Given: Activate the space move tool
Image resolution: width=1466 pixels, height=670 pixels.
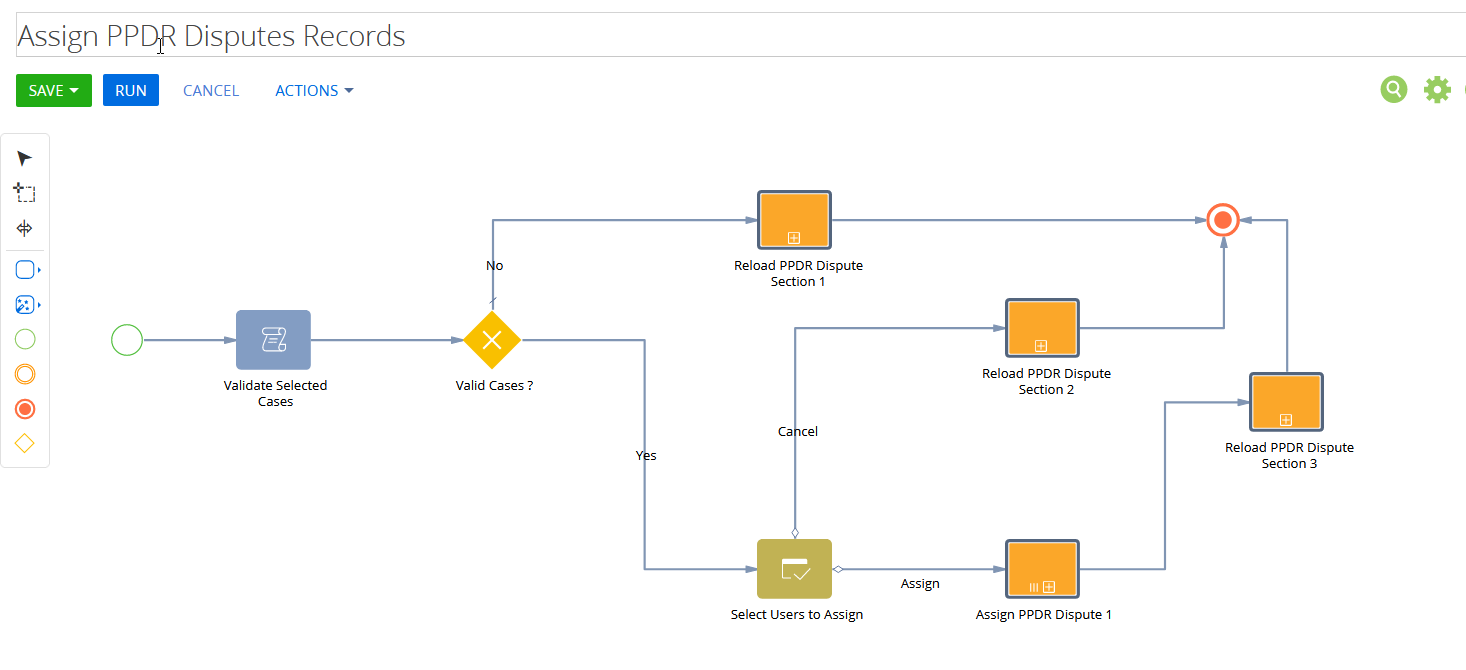Looking at the screenshot, I should click(x=25, y=228).
